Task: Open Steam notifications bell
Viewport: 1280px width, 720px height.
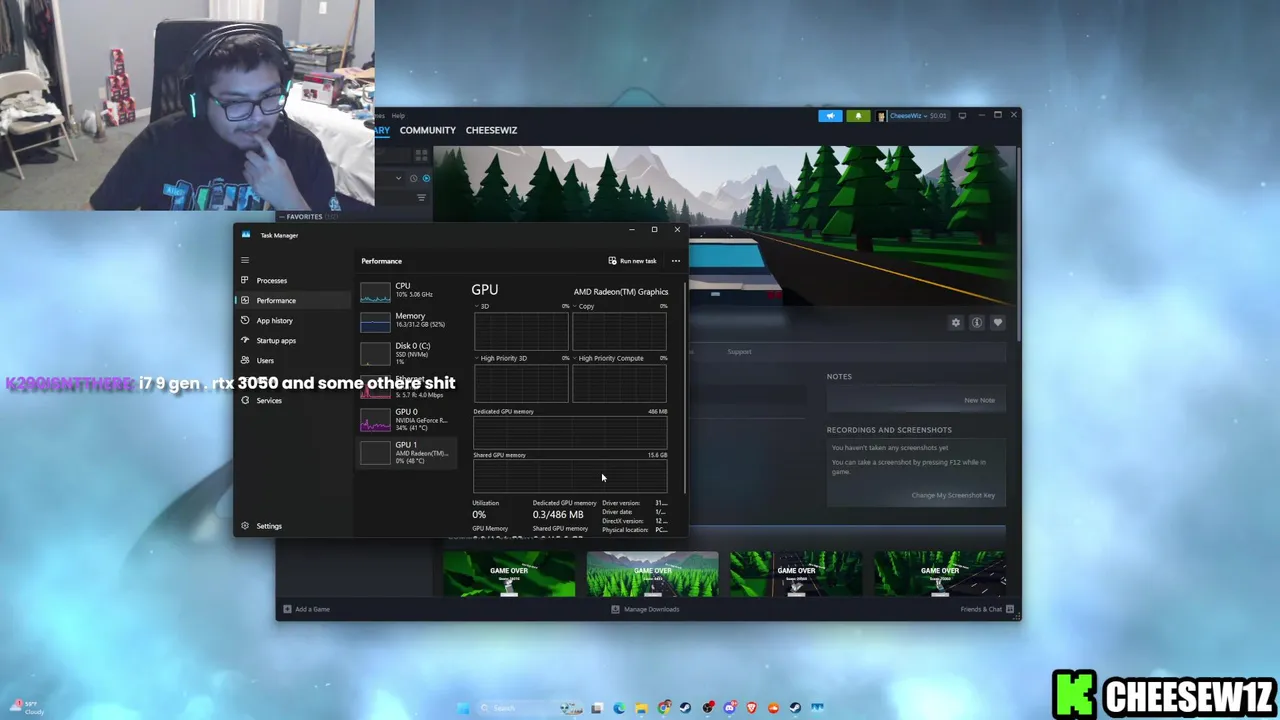Action: [858, 116]
